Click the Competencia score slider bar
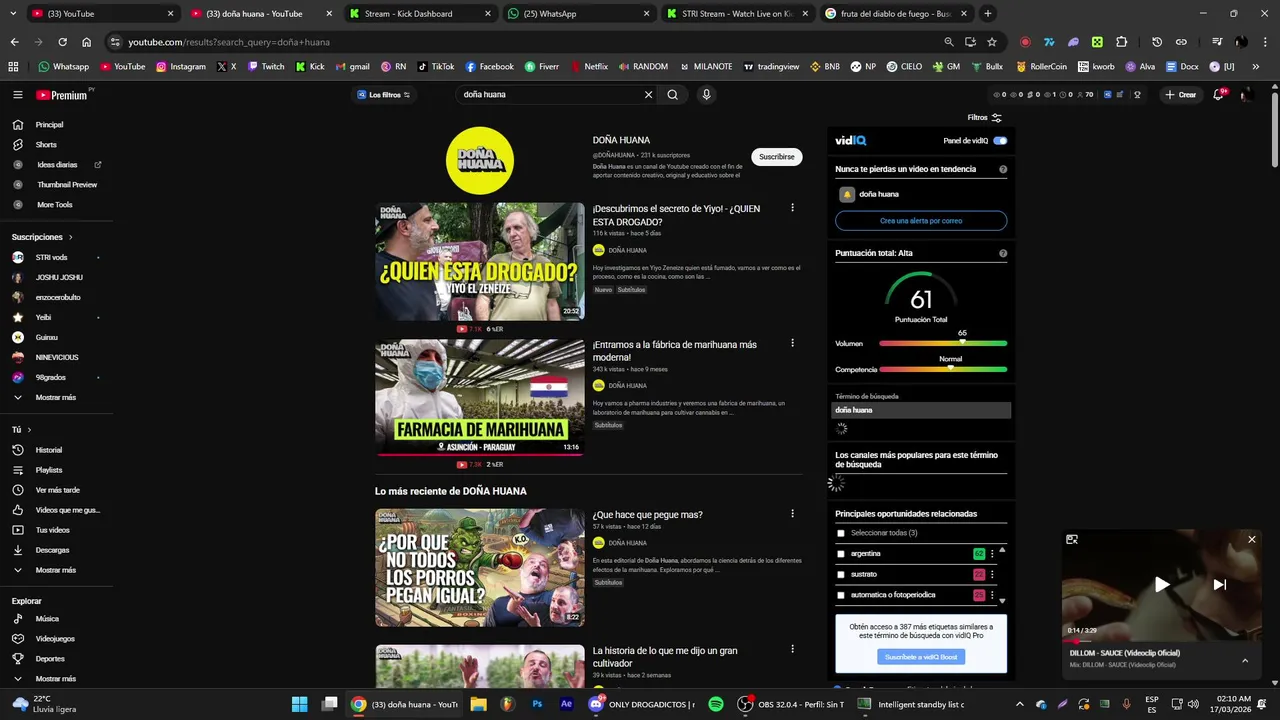This screenshot has height=720, width=1280. click(x=943, y=370)
